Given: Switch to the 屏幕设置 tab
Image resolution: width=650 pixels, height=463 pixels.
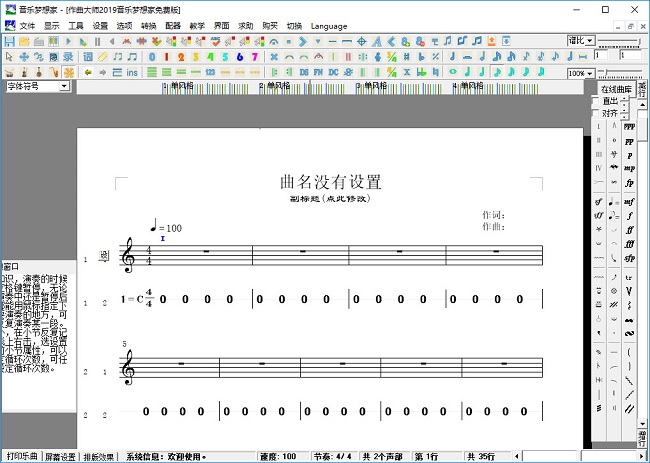Looking at the screenshot, I should [60, 456].
